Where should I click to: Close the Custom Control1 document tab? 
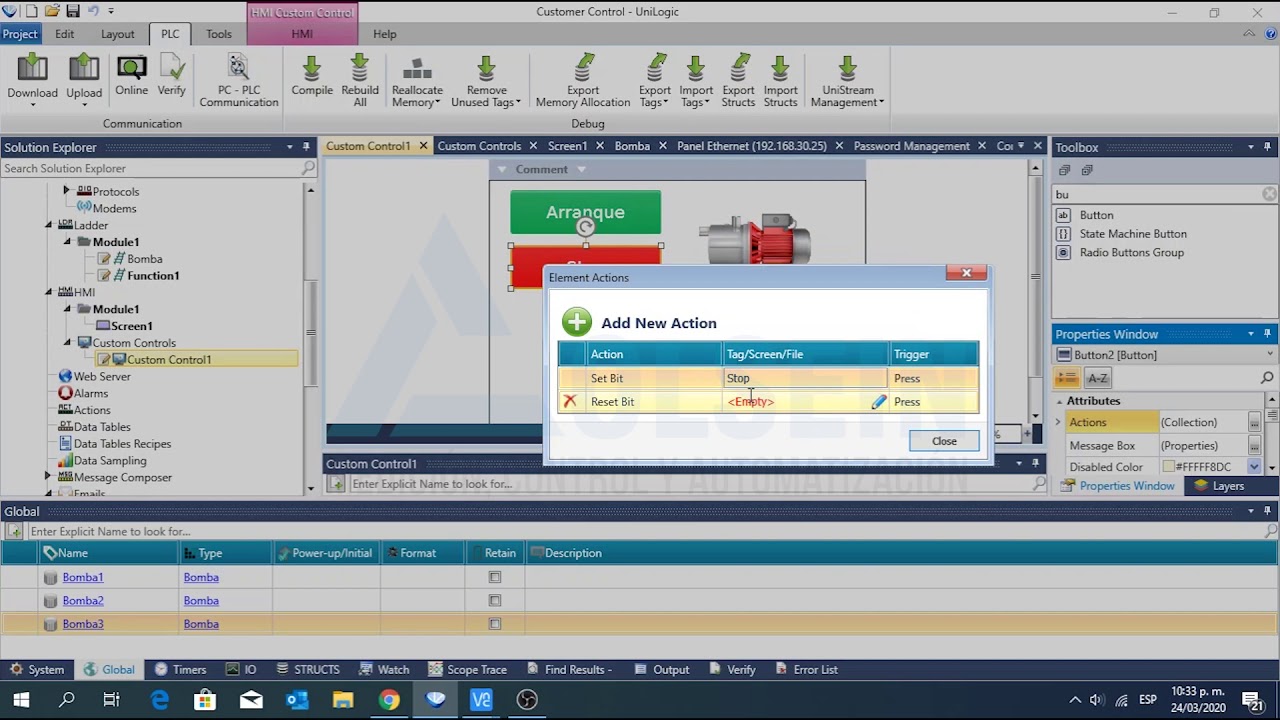pos(423,146)
